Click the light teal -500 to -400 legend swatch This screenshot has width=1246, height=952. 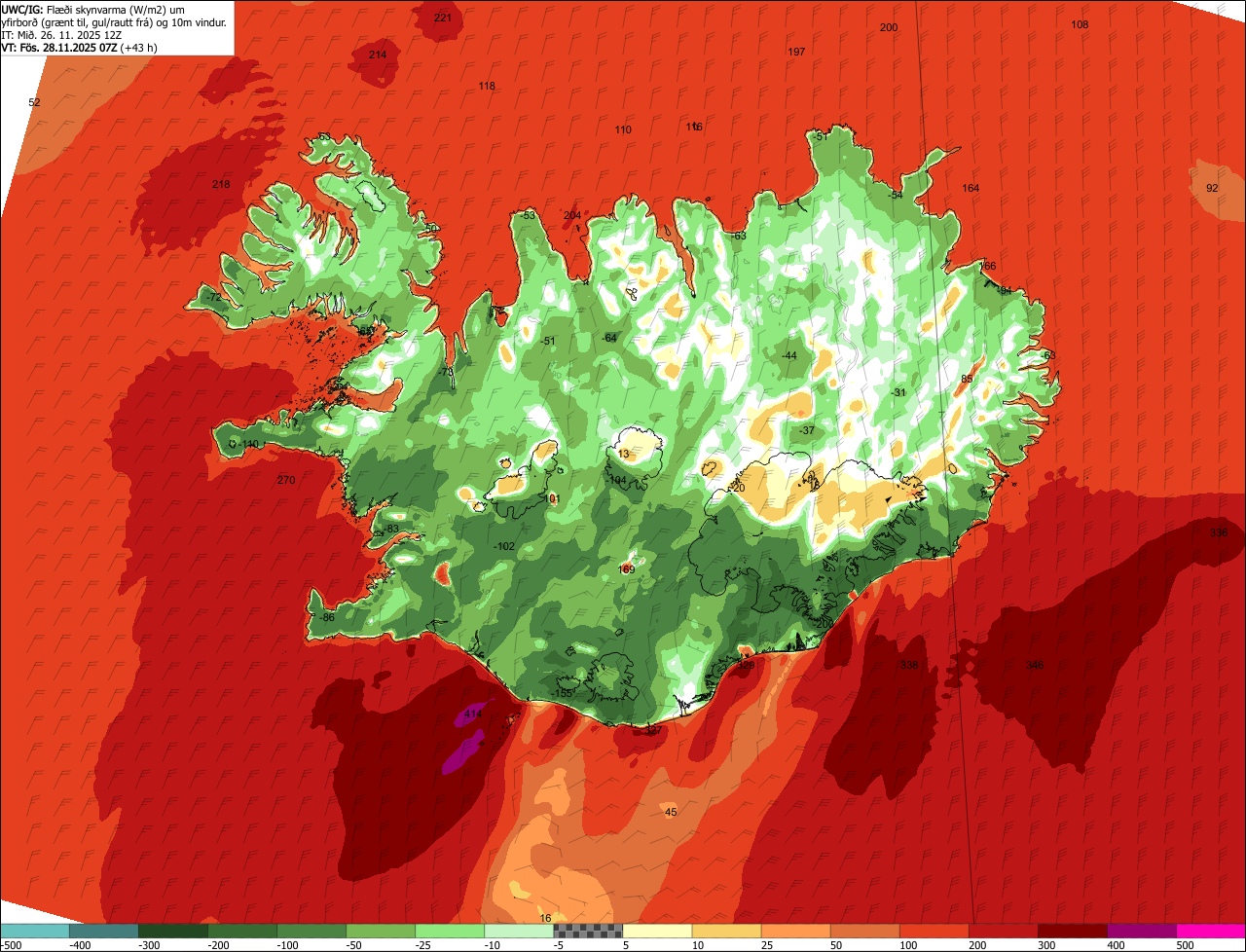tap(34, 931)
